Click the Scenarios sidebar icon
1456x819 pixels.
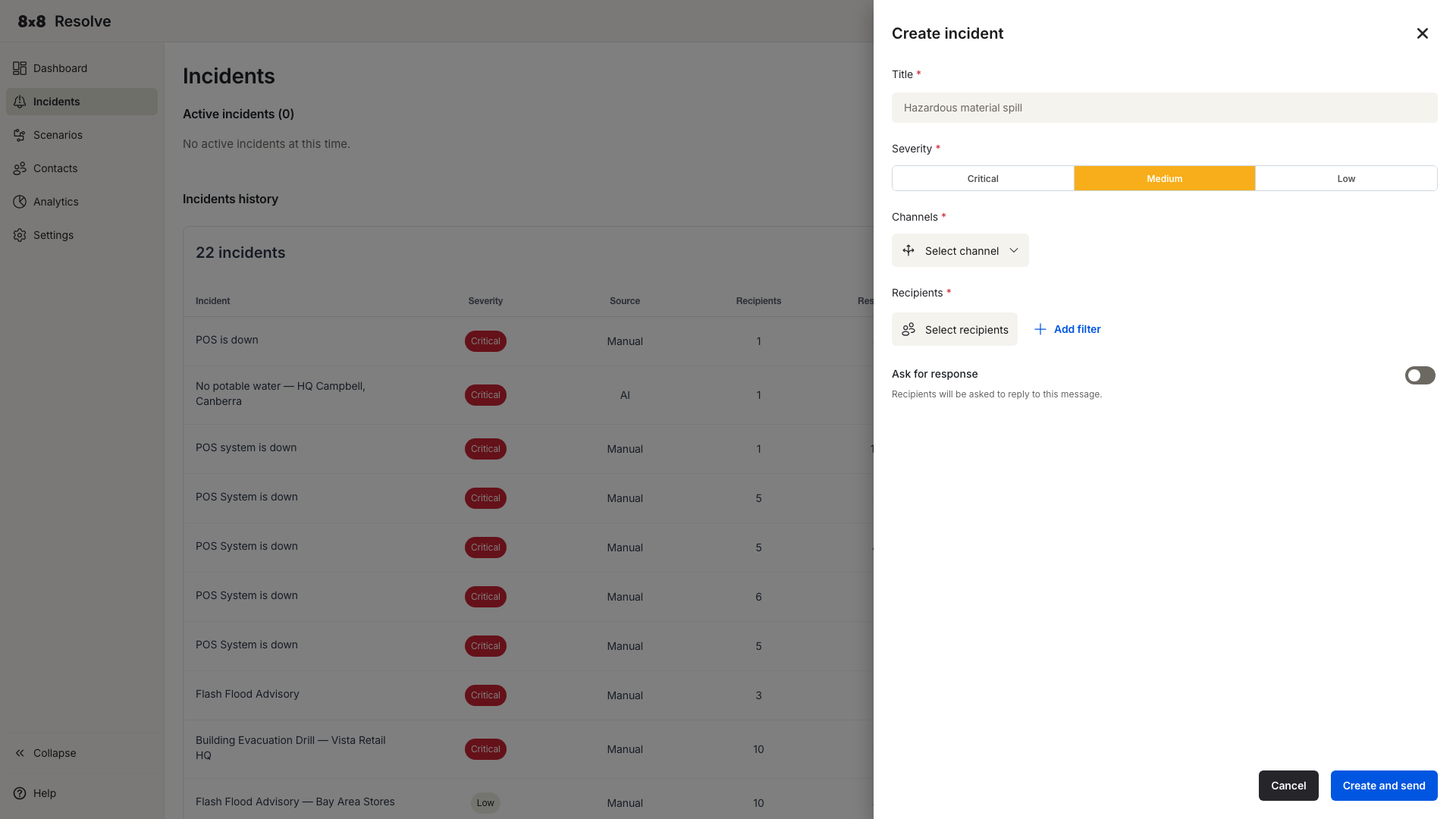click(20, 135)
